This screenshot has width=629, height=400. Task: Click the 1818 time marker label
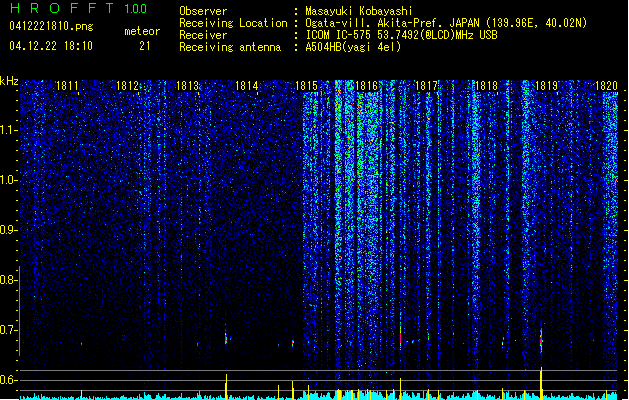pyautogui.click(x=486, y=86)
